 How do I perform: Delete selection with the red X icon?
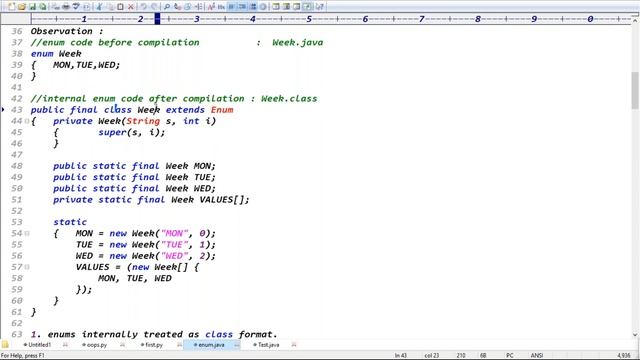(131, 7)
